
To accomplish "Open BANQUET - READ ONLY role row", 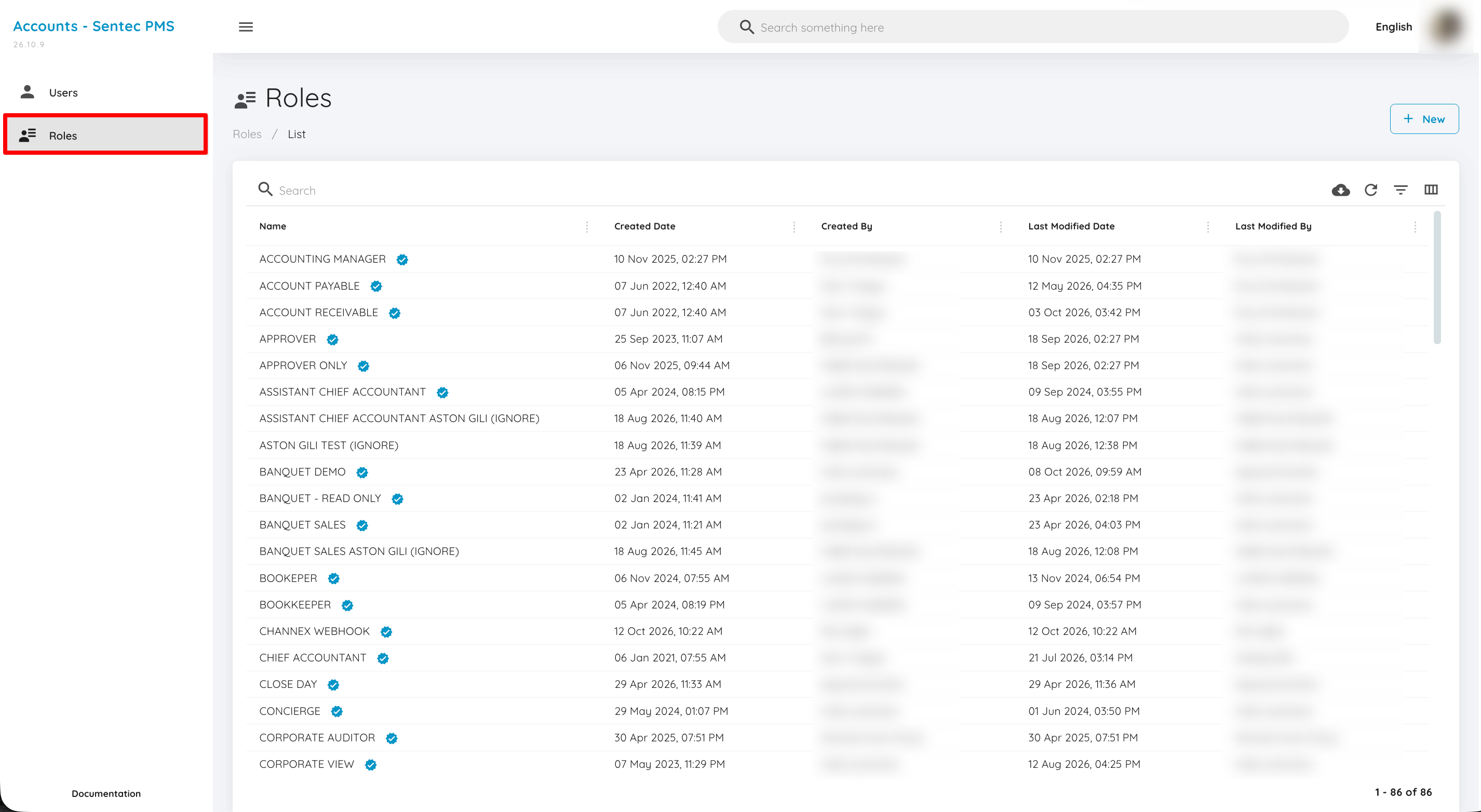I will click(837, 498).
